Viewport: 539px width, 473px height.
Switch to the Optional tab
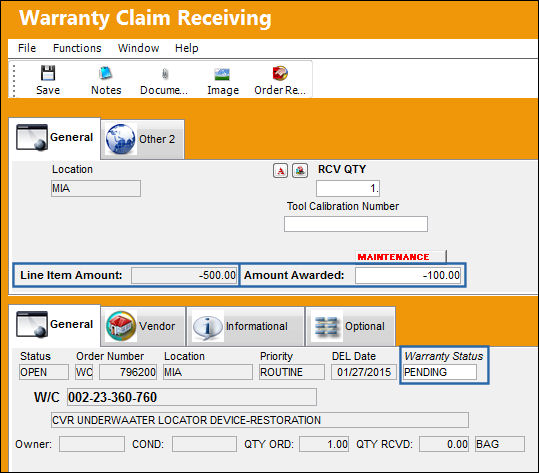pyautogui.click(x=350, y=326)
